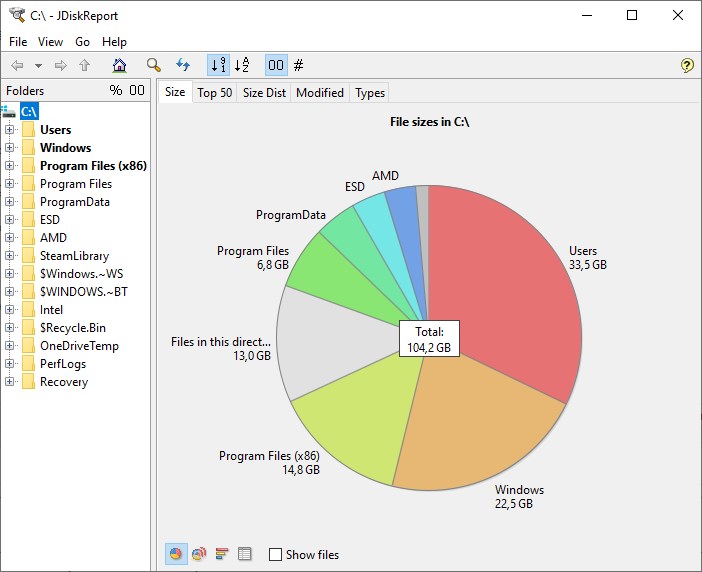Expand the SteamLibrary folder node
Image resolution: width=702 pixels, height=572 pixels.
click(x=10, y=256)
